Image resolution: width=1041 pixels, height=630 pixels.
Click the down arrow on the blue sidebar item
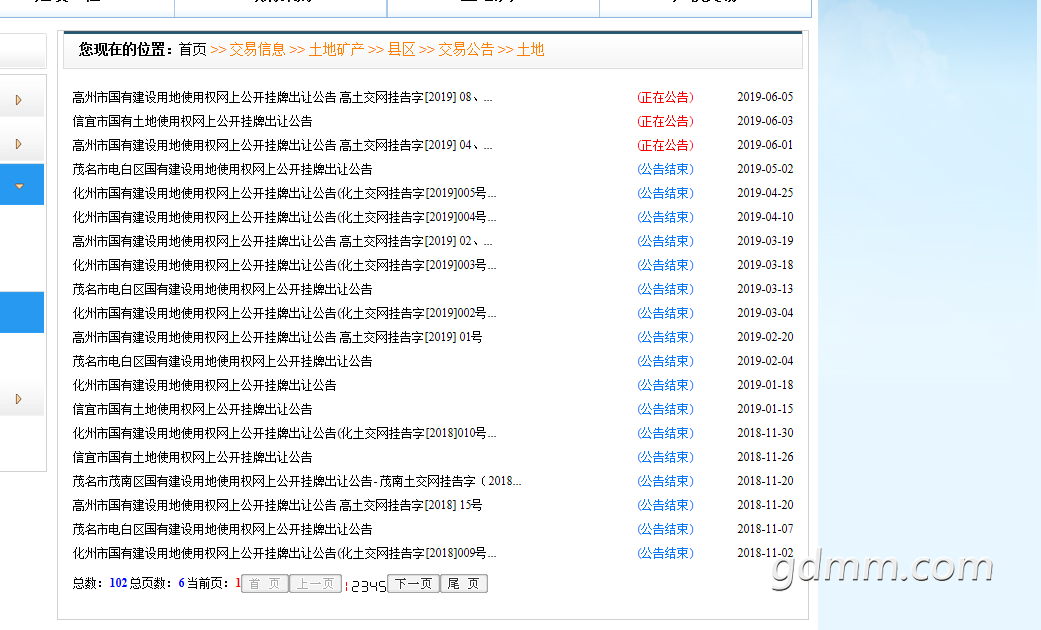19,187
